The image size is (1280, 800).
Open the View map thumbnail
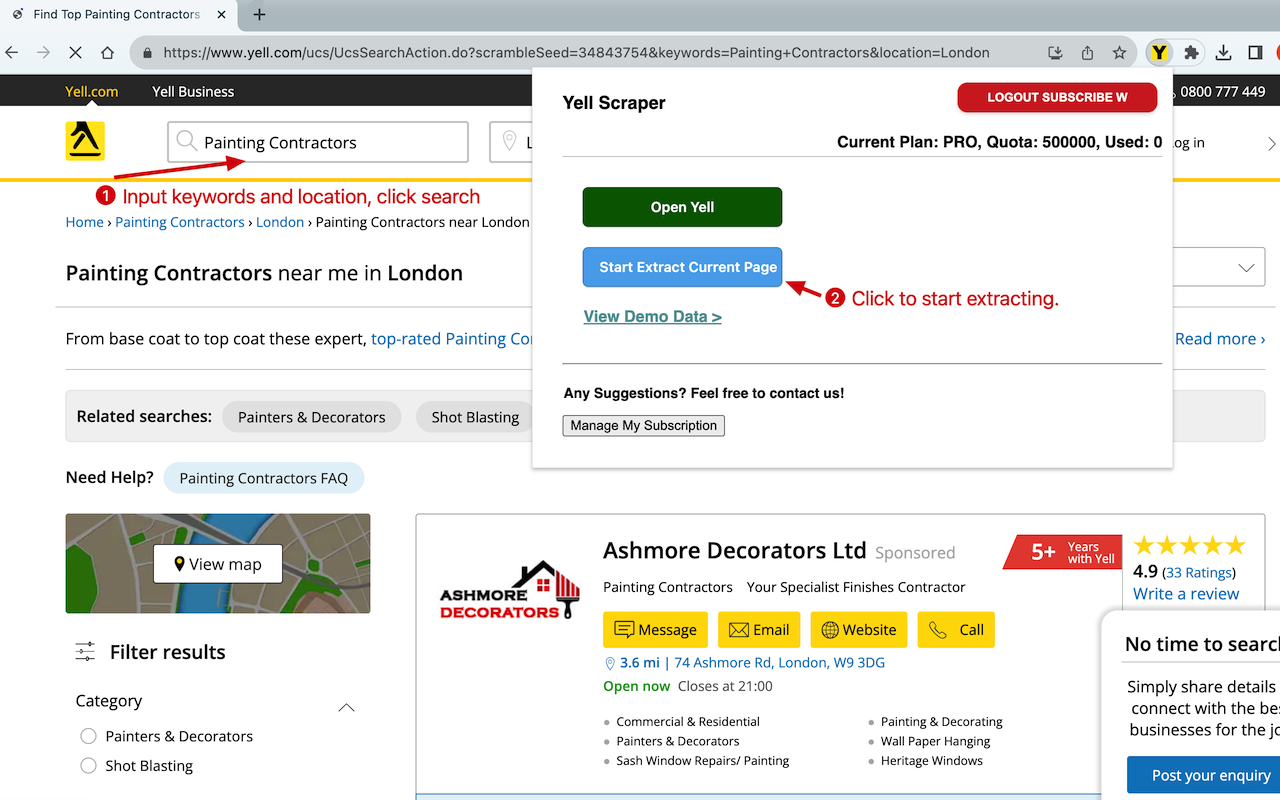point(218,564)
